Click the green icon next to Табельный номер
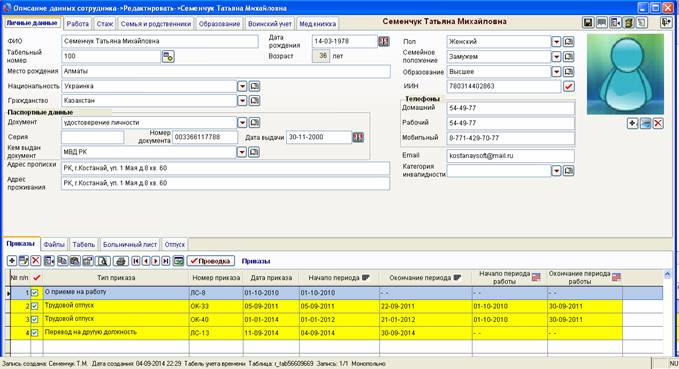 pyautogui.click(x=168, y=56)
